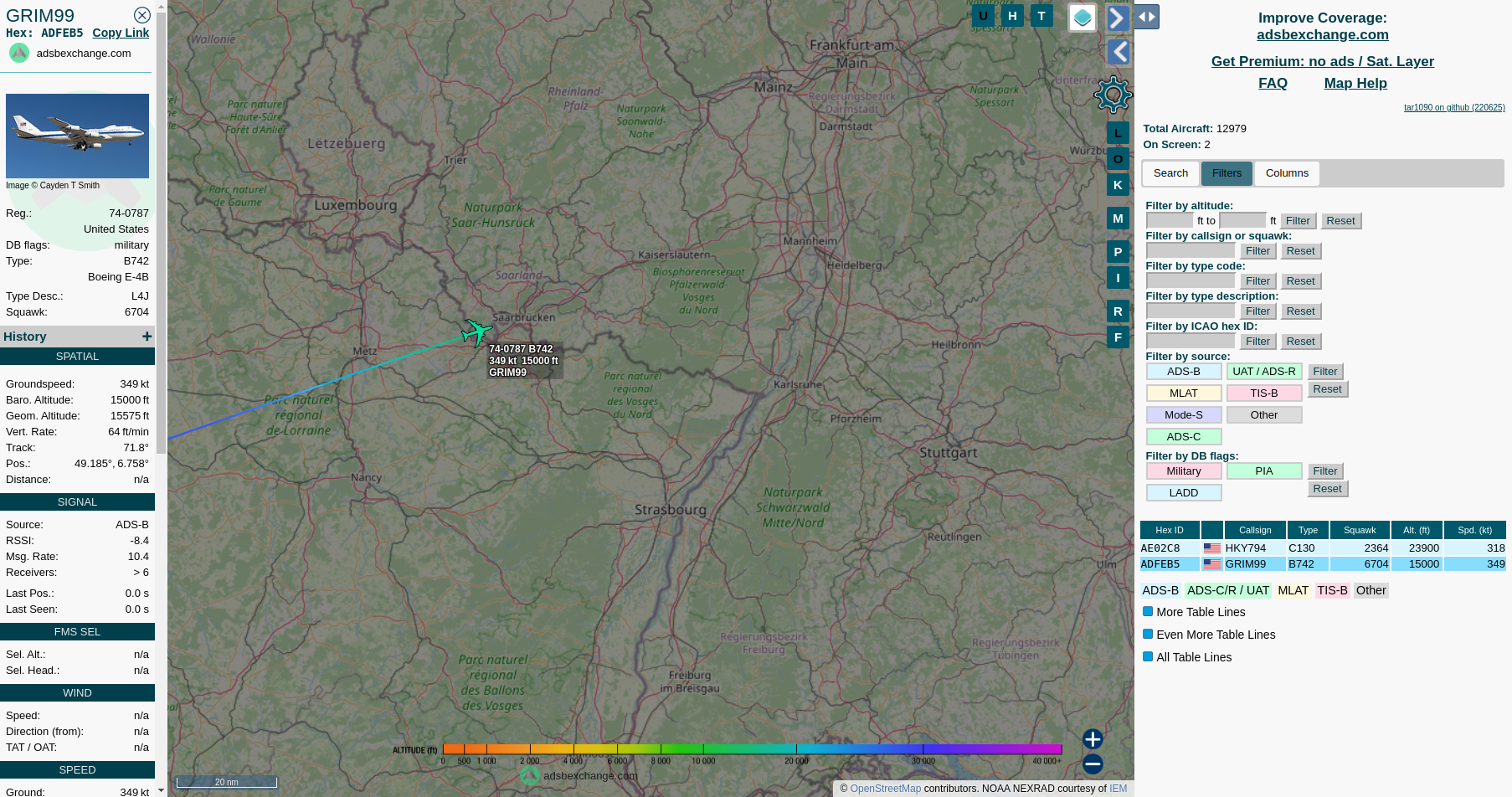Click the left chevron sidebar arrow
This screenshot has height=797, width=1512.
point(1119,52)
